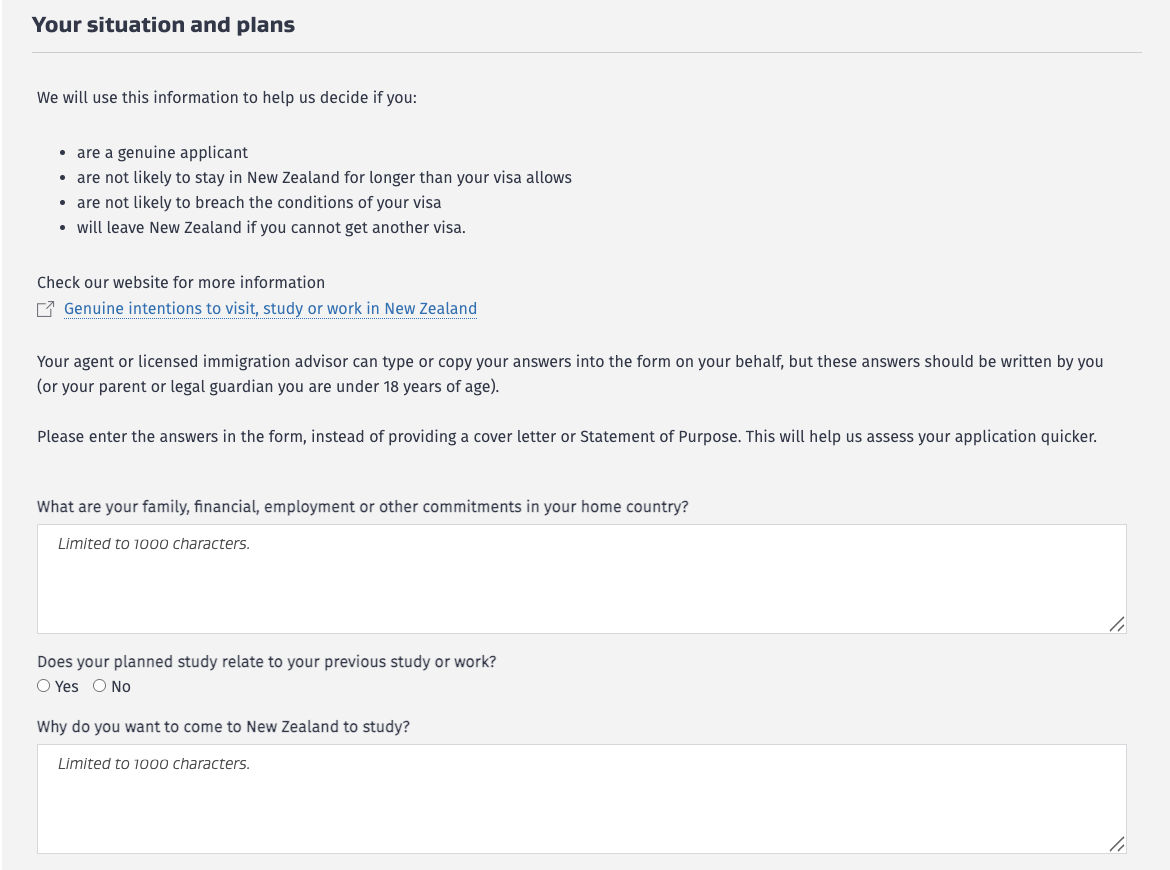Click the external link icon beside Genuine intentions
The width and height of the screenshot is (1170, 870).
coord(45,310)
